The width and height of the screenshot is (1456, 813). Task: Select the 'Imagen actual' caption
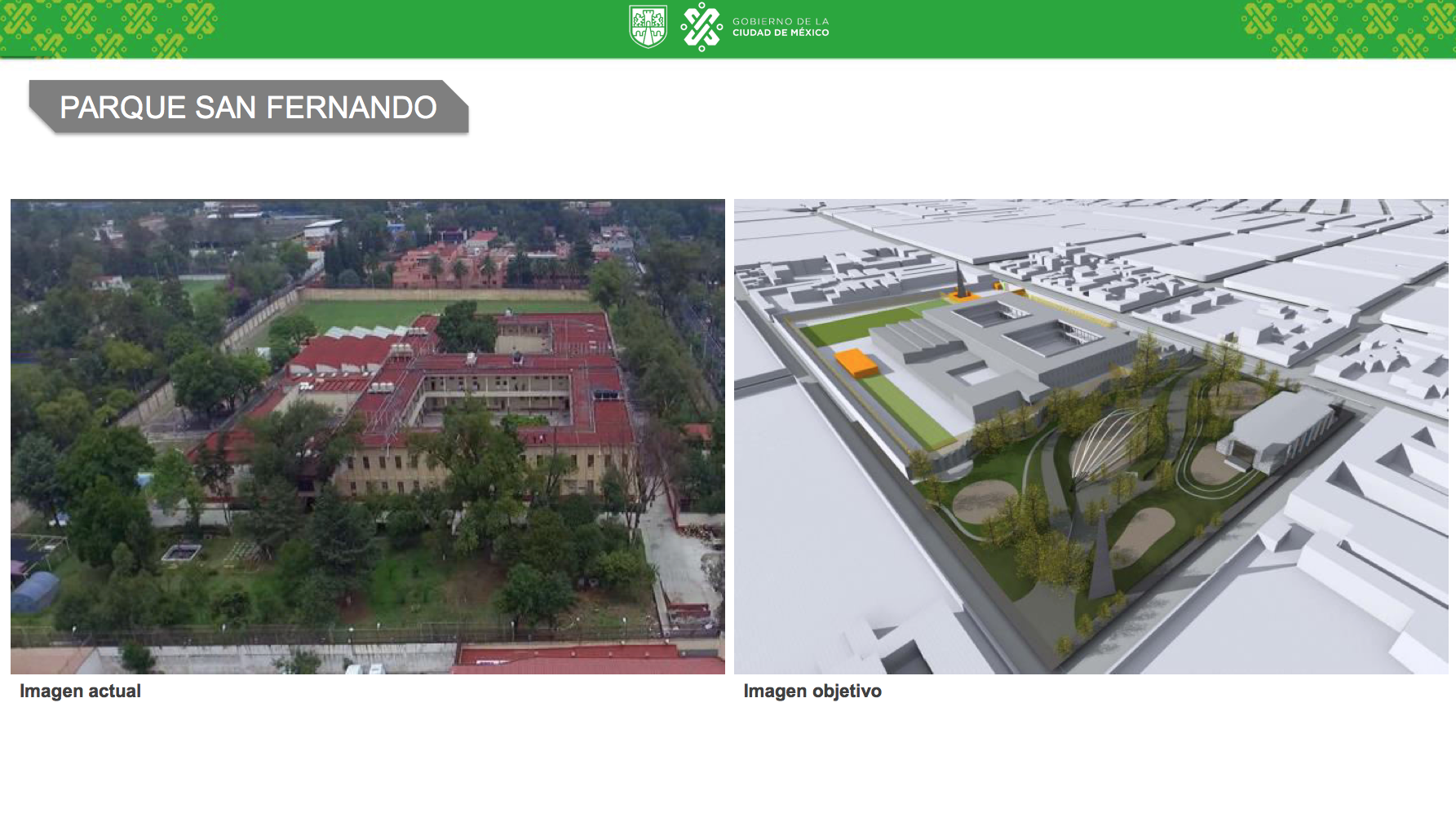pos(80,691)
